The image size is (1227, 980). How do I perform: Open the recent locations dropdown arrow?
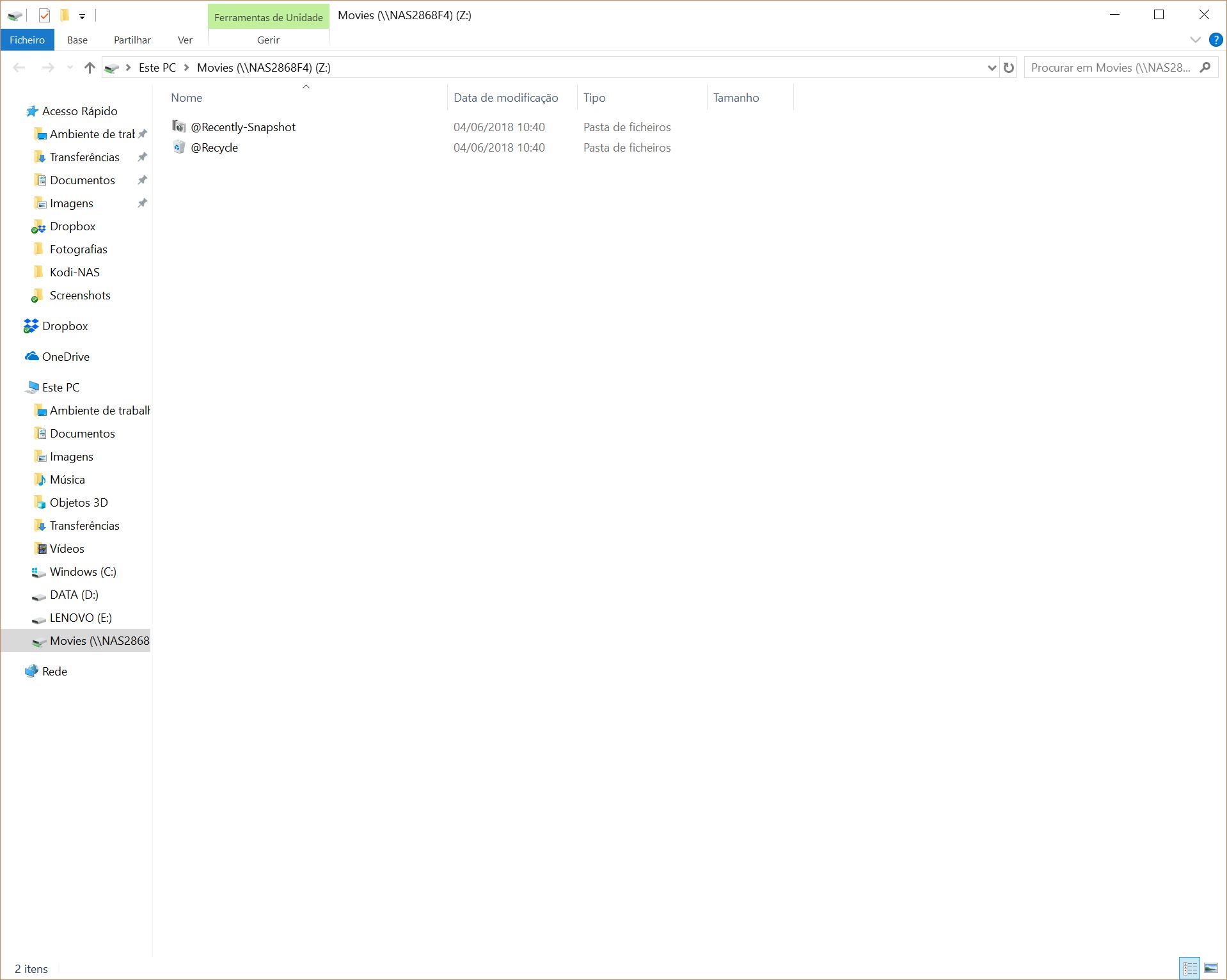(70, 68)
